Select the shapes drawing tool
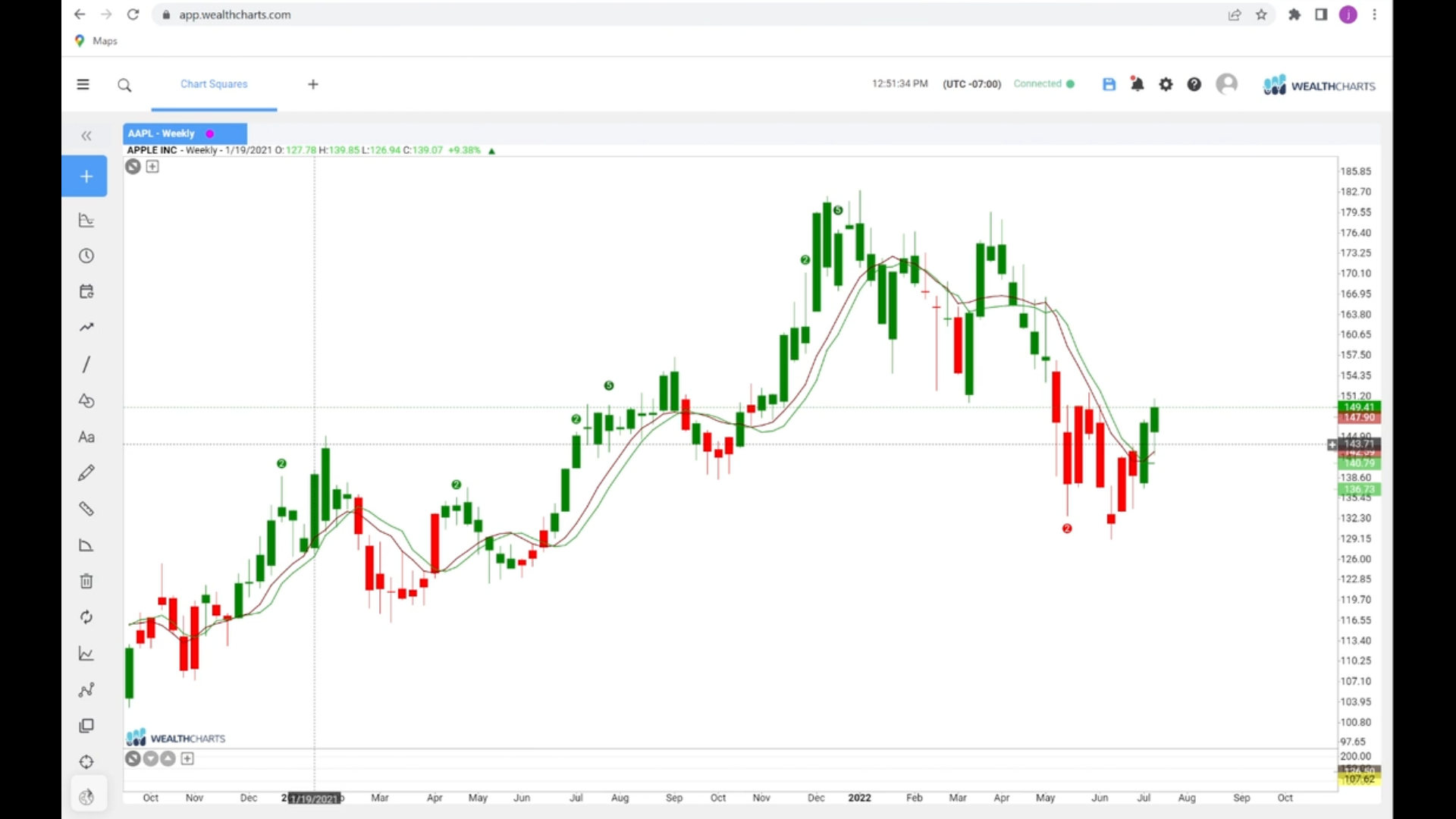The width and height of the screenshot is (1456, 819). coord(86,400)
